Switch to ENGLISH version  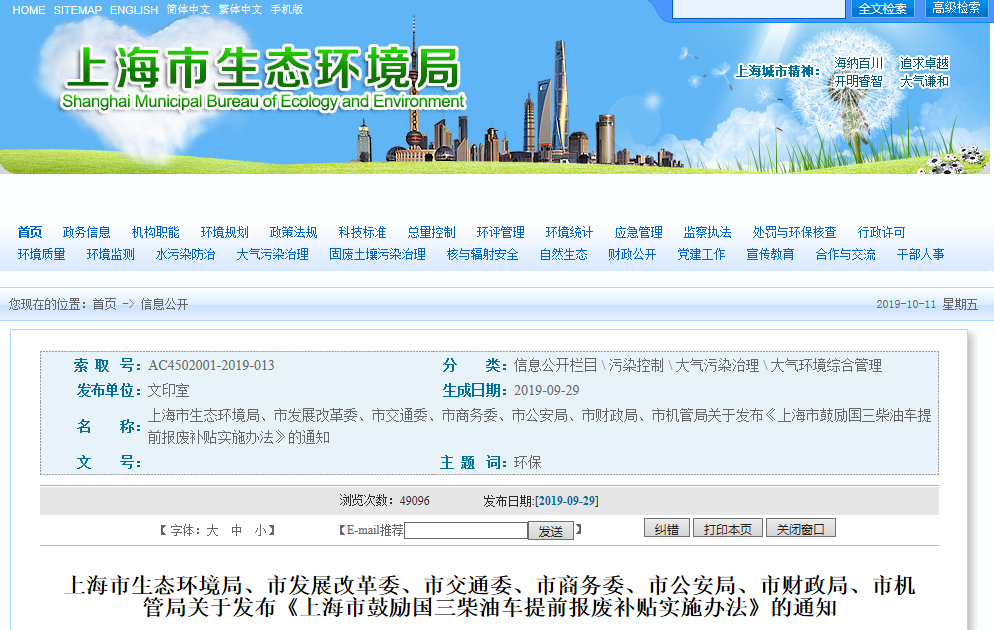coord(134,10)
